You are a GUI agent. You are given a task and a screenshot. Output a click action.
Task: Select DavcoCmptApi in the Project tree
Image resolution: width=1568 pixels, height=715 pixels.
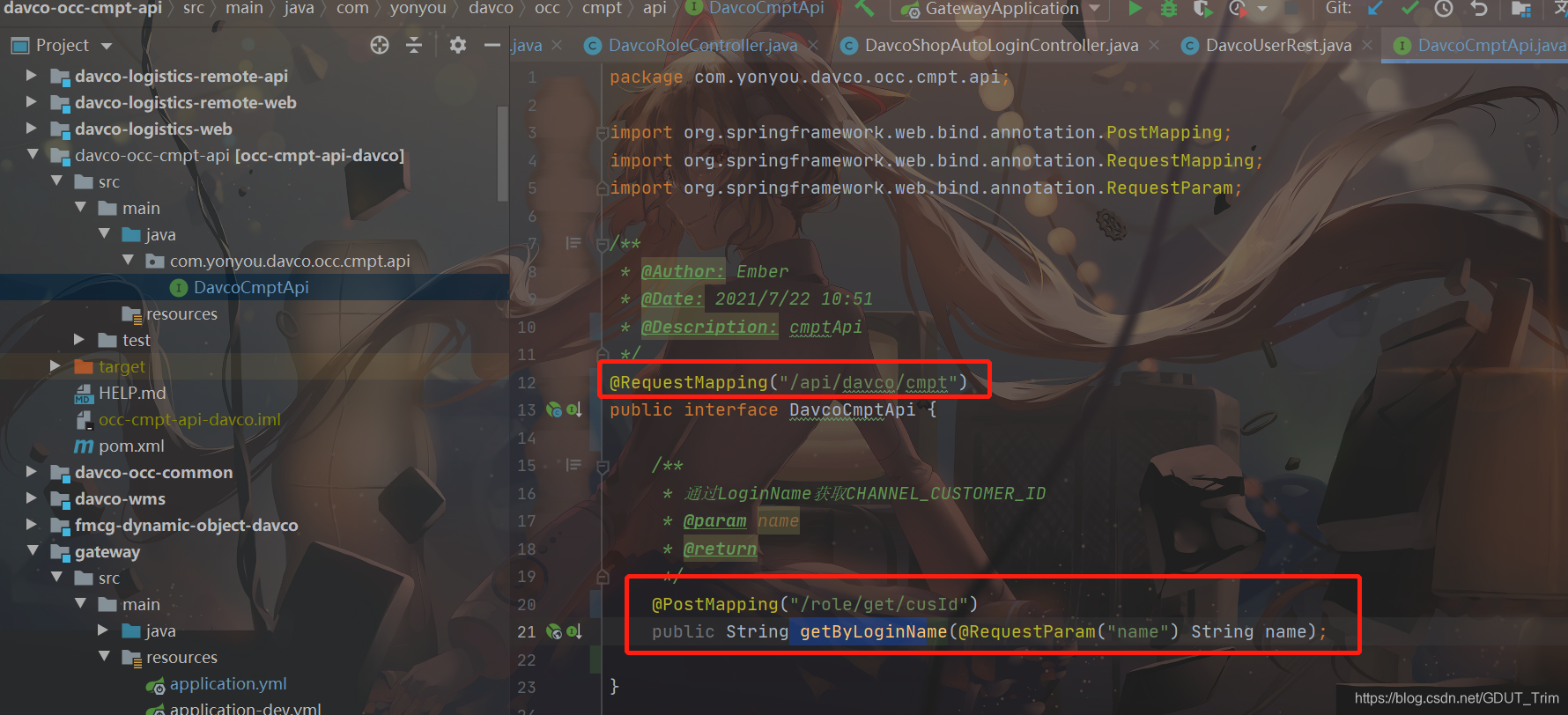pyautogui.click(x=251, y=287)
